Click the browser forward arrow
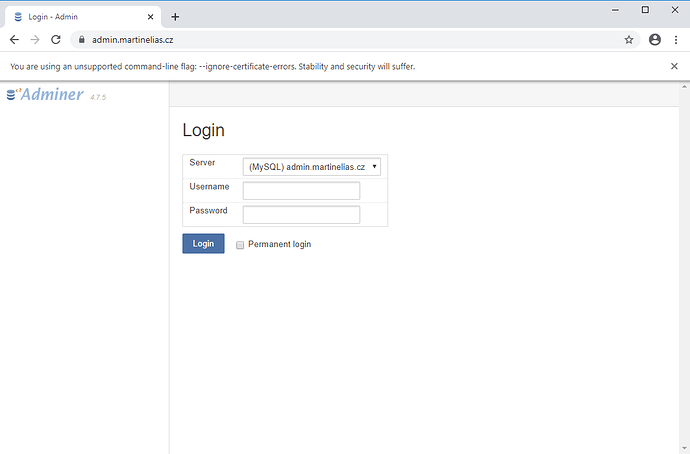Image resolution: width=690 pixels, height=454 pixels. click(x=35, y=40)
